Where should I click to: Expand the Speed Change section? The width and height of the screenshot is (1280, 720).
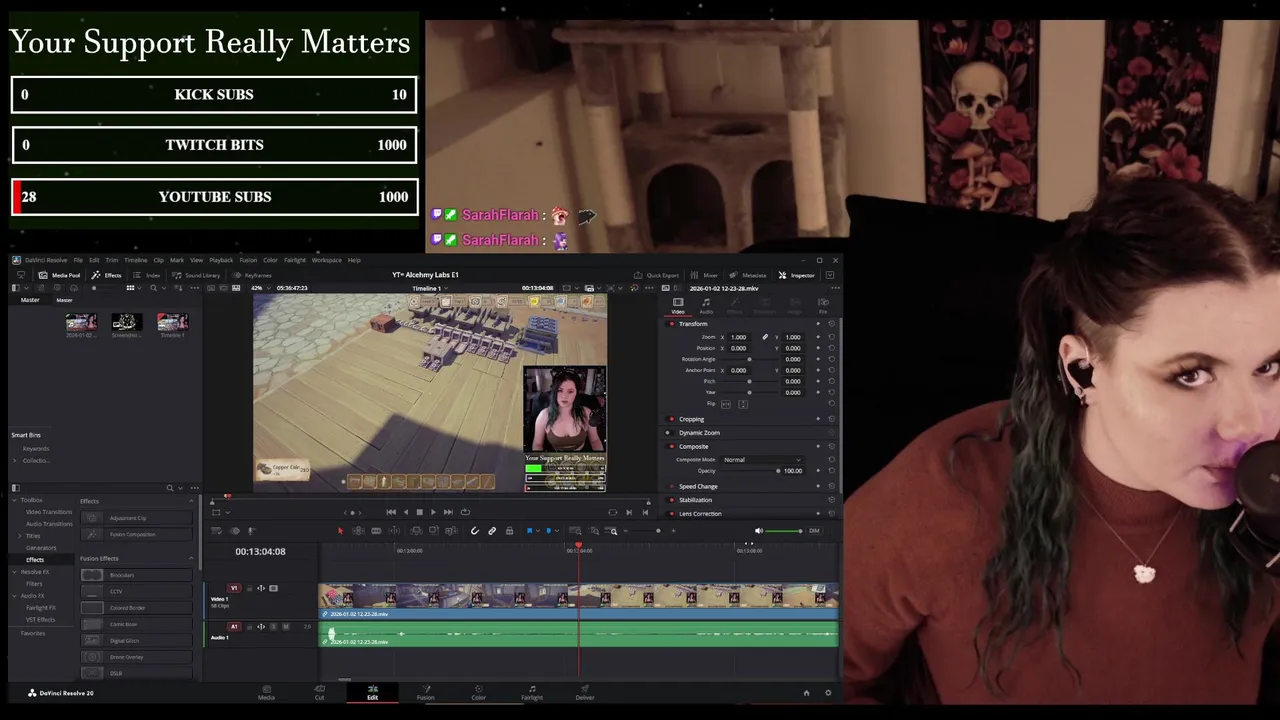coord(698,487)
